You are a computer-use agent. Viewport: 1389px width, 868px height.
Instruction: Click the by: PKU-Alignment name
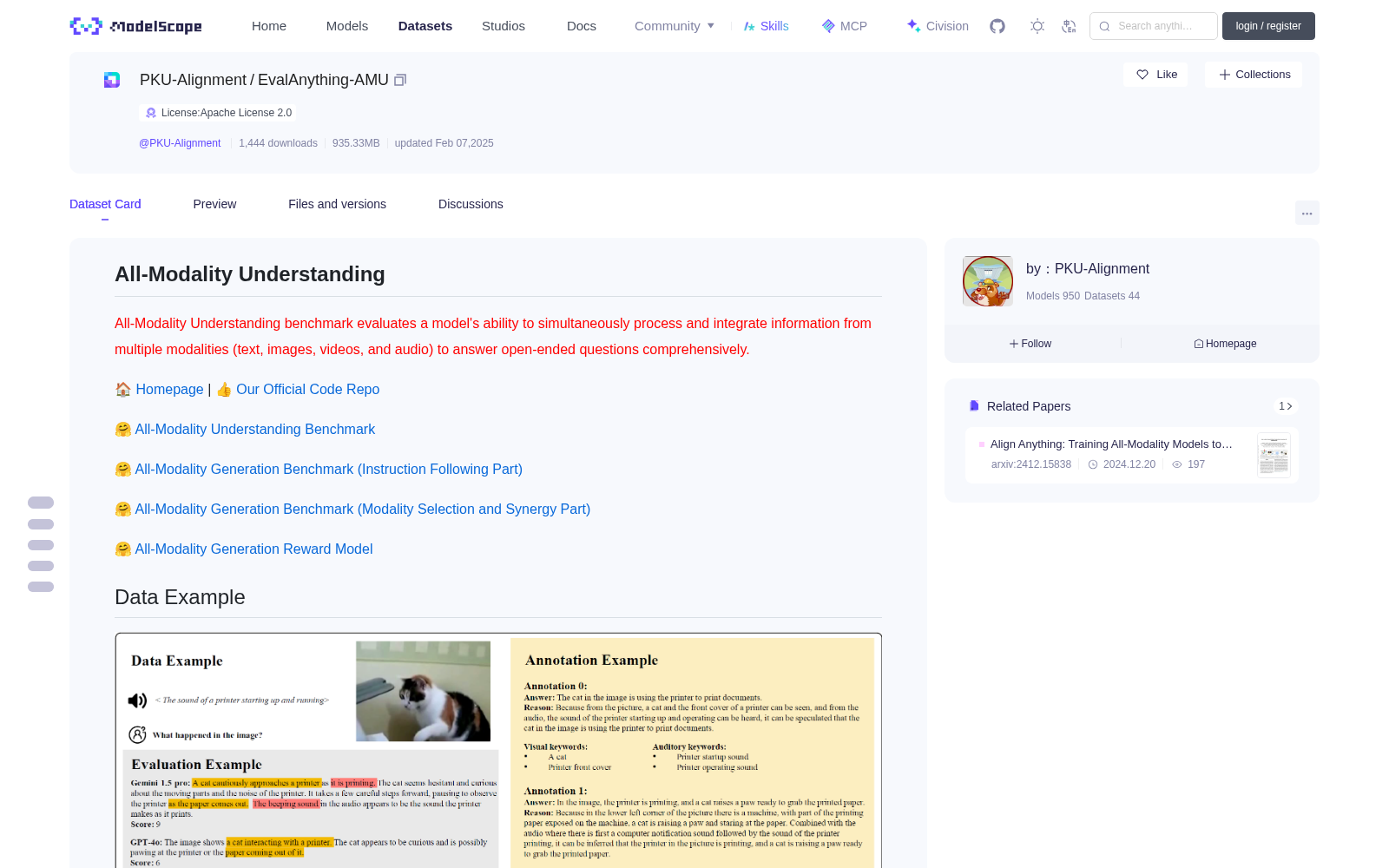[1088, 269]
